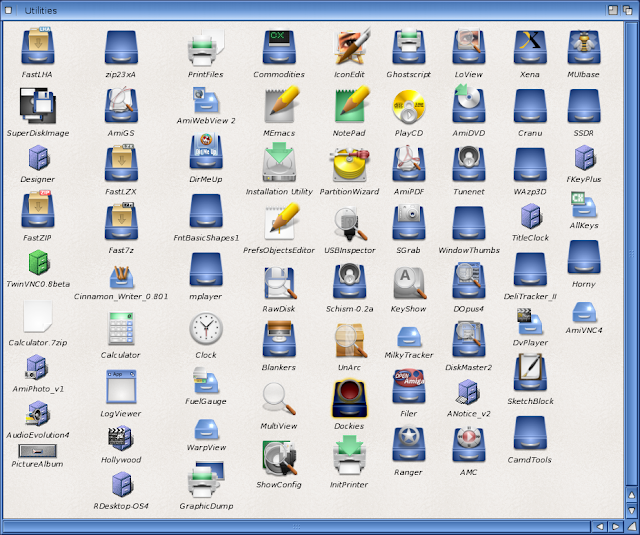Launch the PlayCD disc icon
The width and height of the screenshot is (640, 535).
409,107
